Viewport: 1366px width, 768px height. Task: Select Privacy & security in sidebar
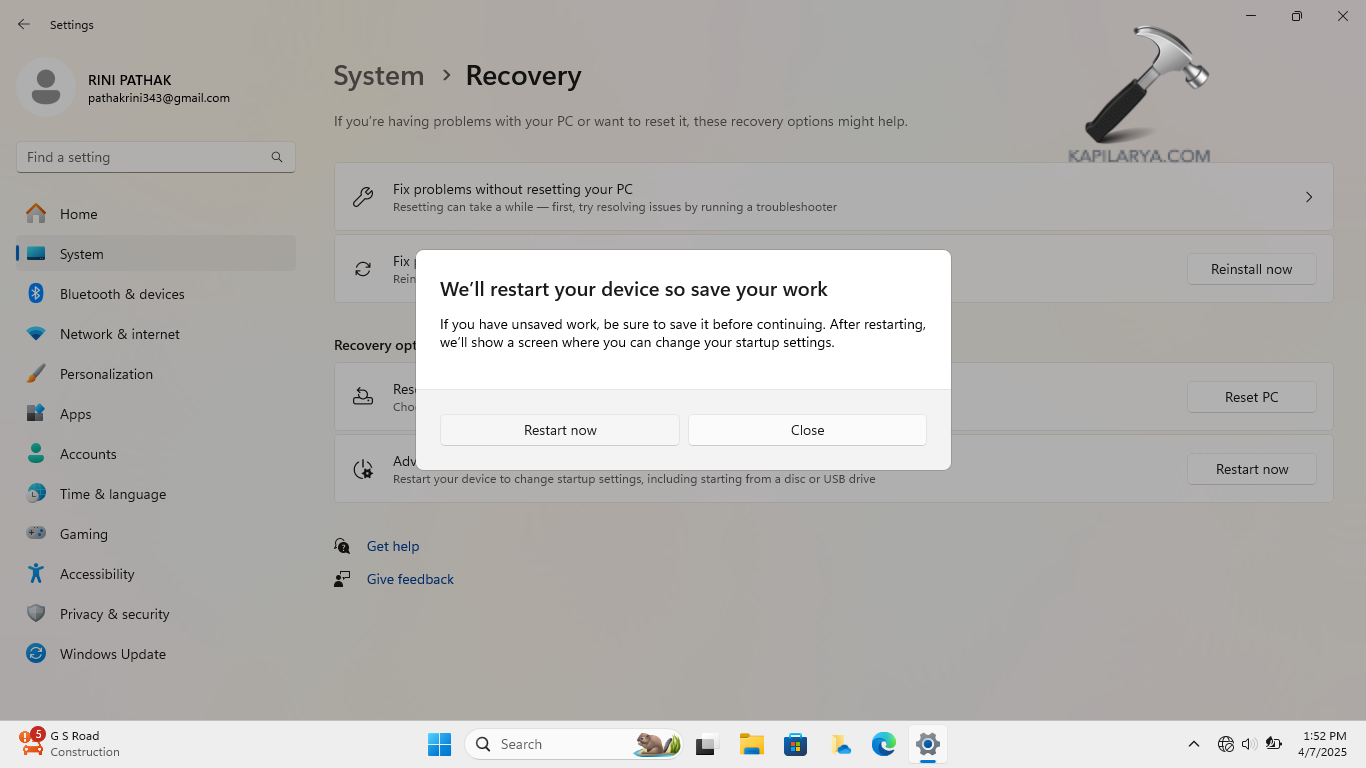[114, 614]
